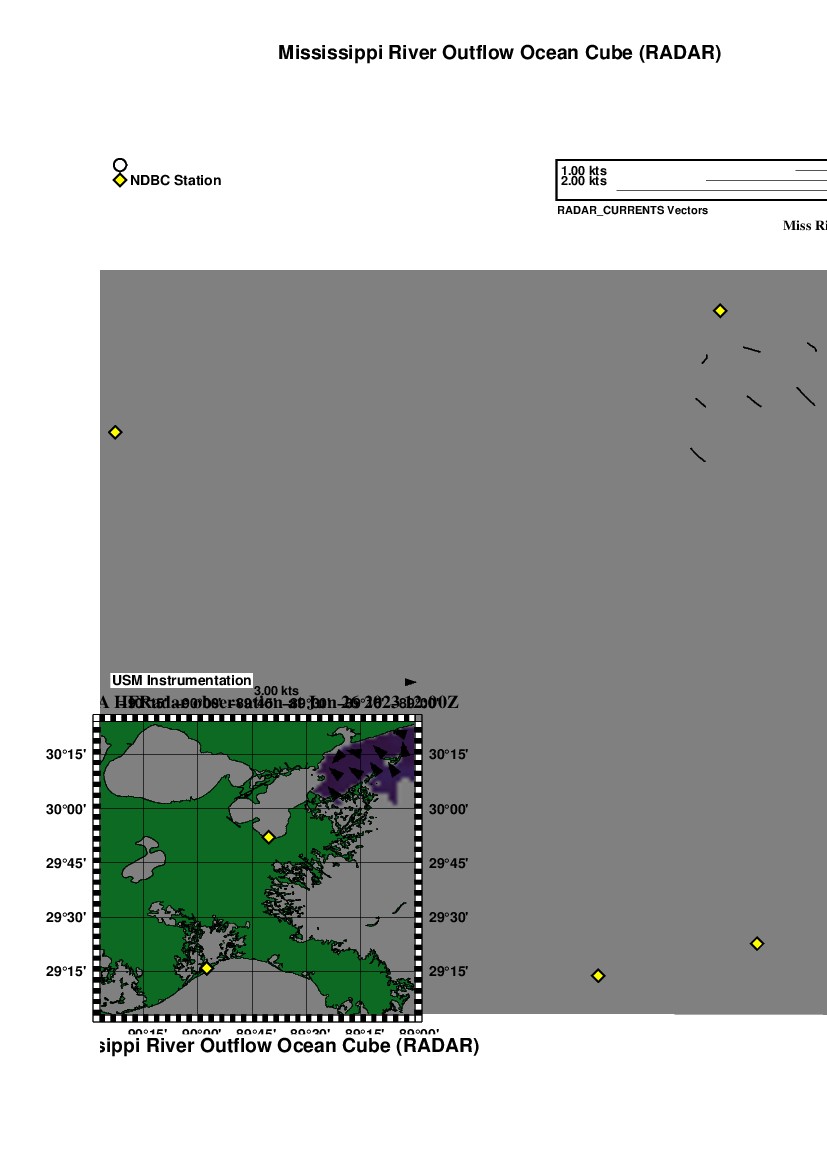Click the main title Mississippi River Outflow Ocean Cube
Viewport: 827px width, 1170px height.
point(499,53)
